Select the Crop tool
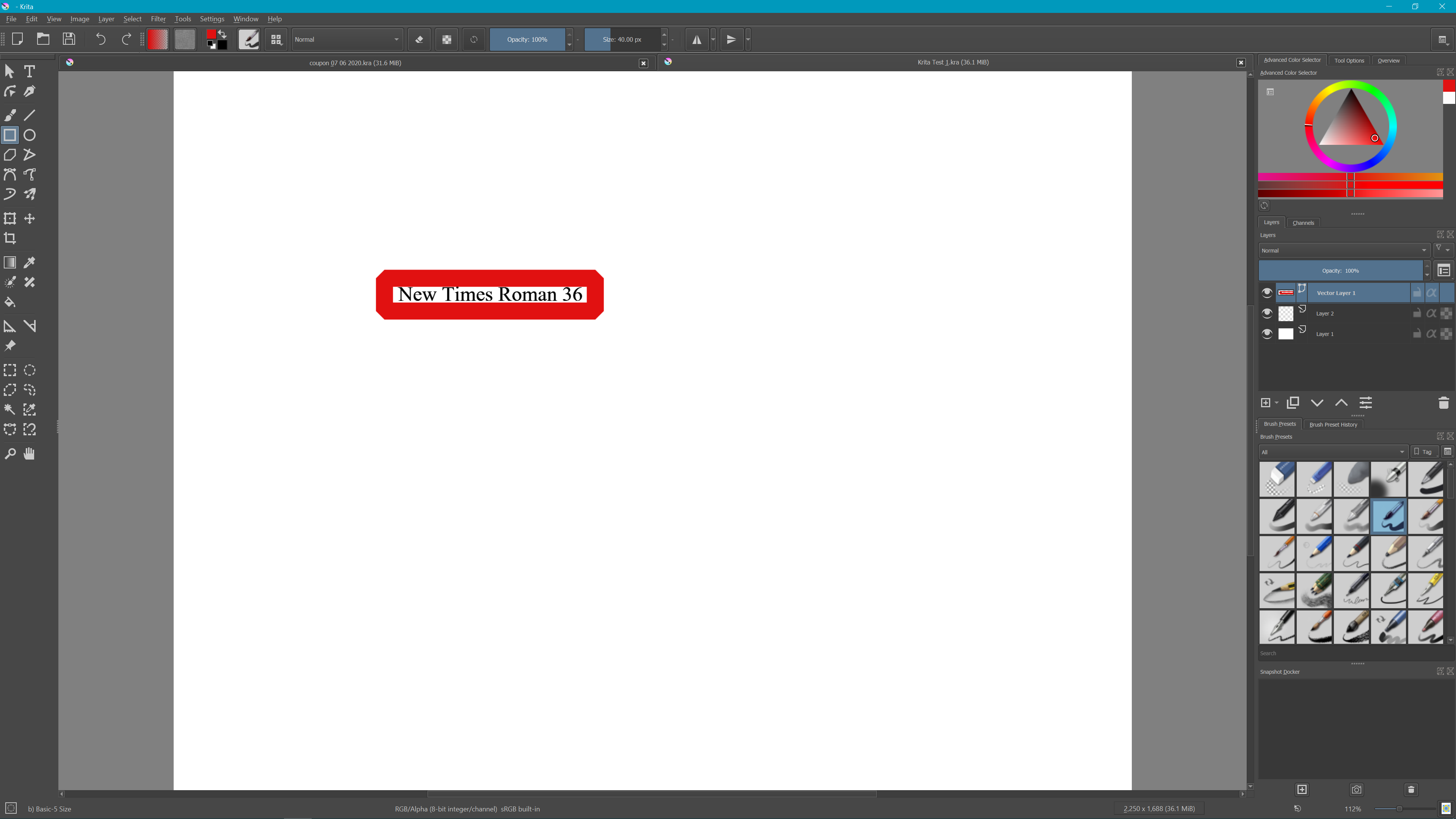Screen dimensions: 1456x819 point(9,238)
